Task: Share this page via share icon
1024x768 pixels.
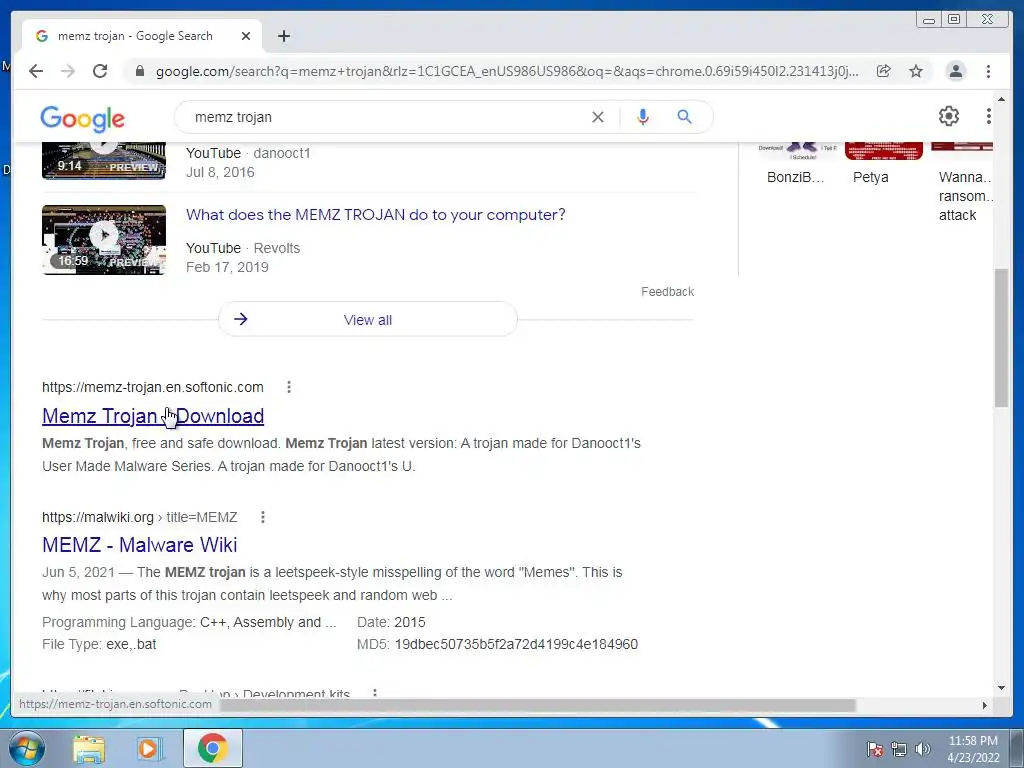Action: pos(884,71)
